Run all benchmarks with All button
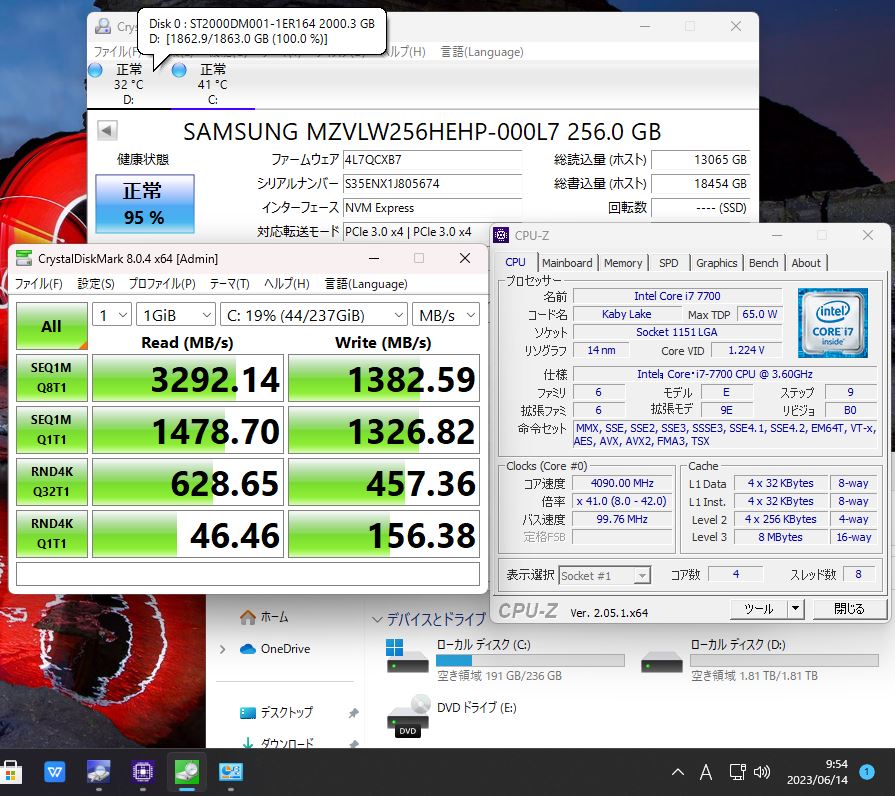This screenshot has width=895, height=796. click(51, 326)
